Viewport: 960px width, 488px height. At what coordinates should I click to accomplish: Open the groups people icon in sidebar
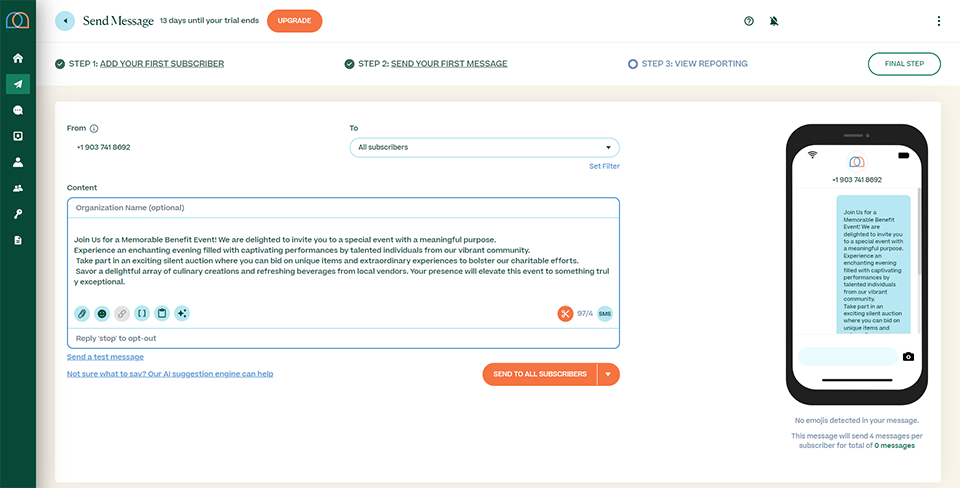[18, 188]
